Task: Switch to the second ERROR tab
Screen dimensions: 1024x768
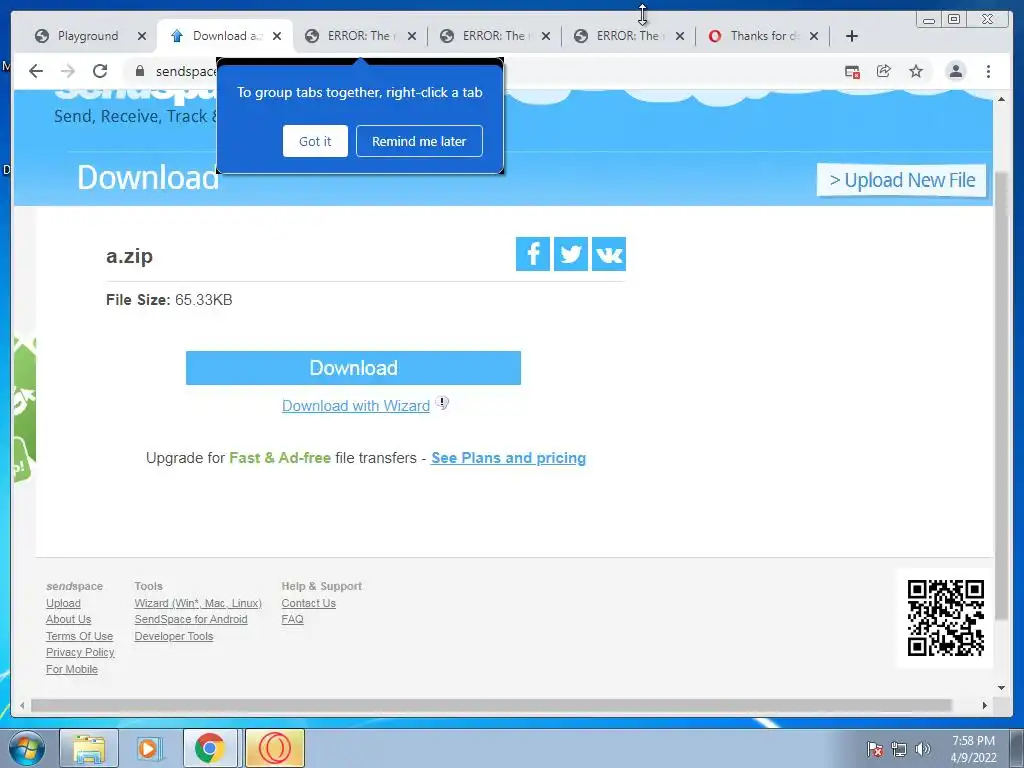Action: (x=494, y=36)
